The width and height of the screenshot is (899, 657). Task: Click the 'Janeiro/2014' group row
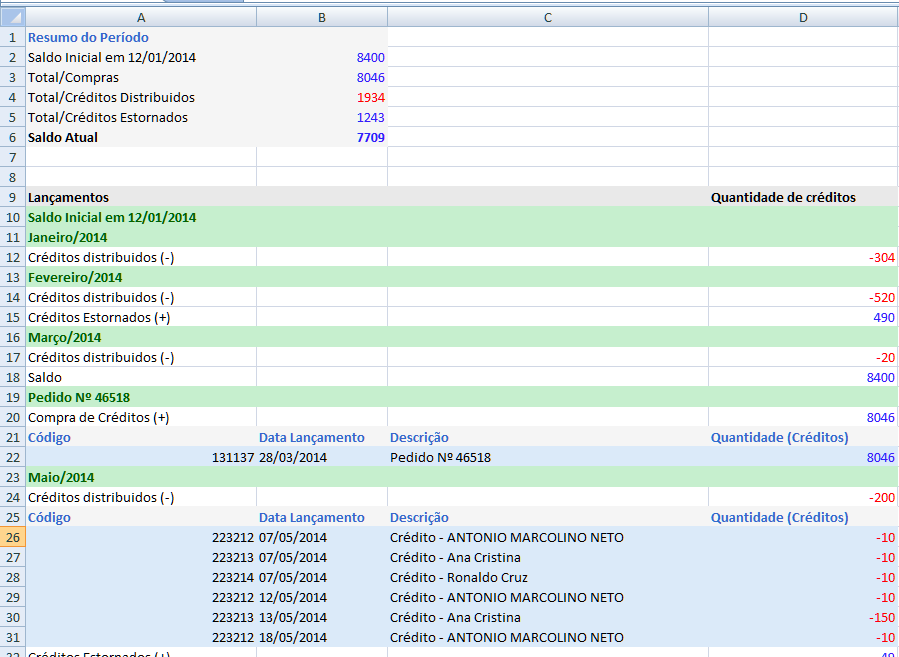68,237
